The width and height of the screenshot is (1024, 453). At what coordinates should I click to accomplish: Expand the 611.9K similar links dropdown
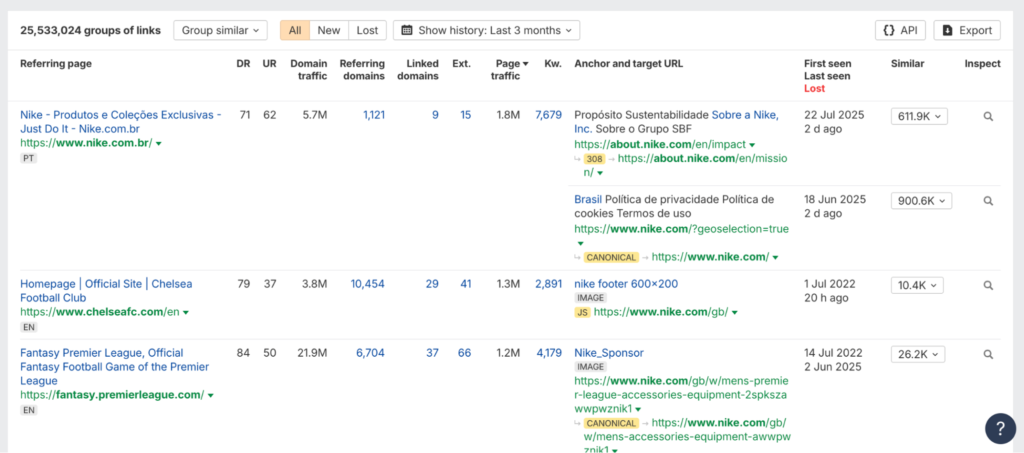click(919, 116)
